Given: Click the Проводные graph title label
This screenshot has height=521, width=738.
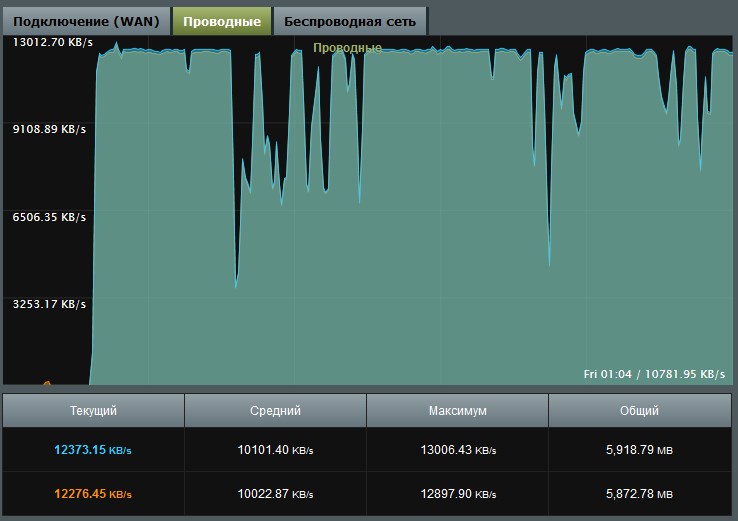Looking at the screenshot, I should 347,48.
